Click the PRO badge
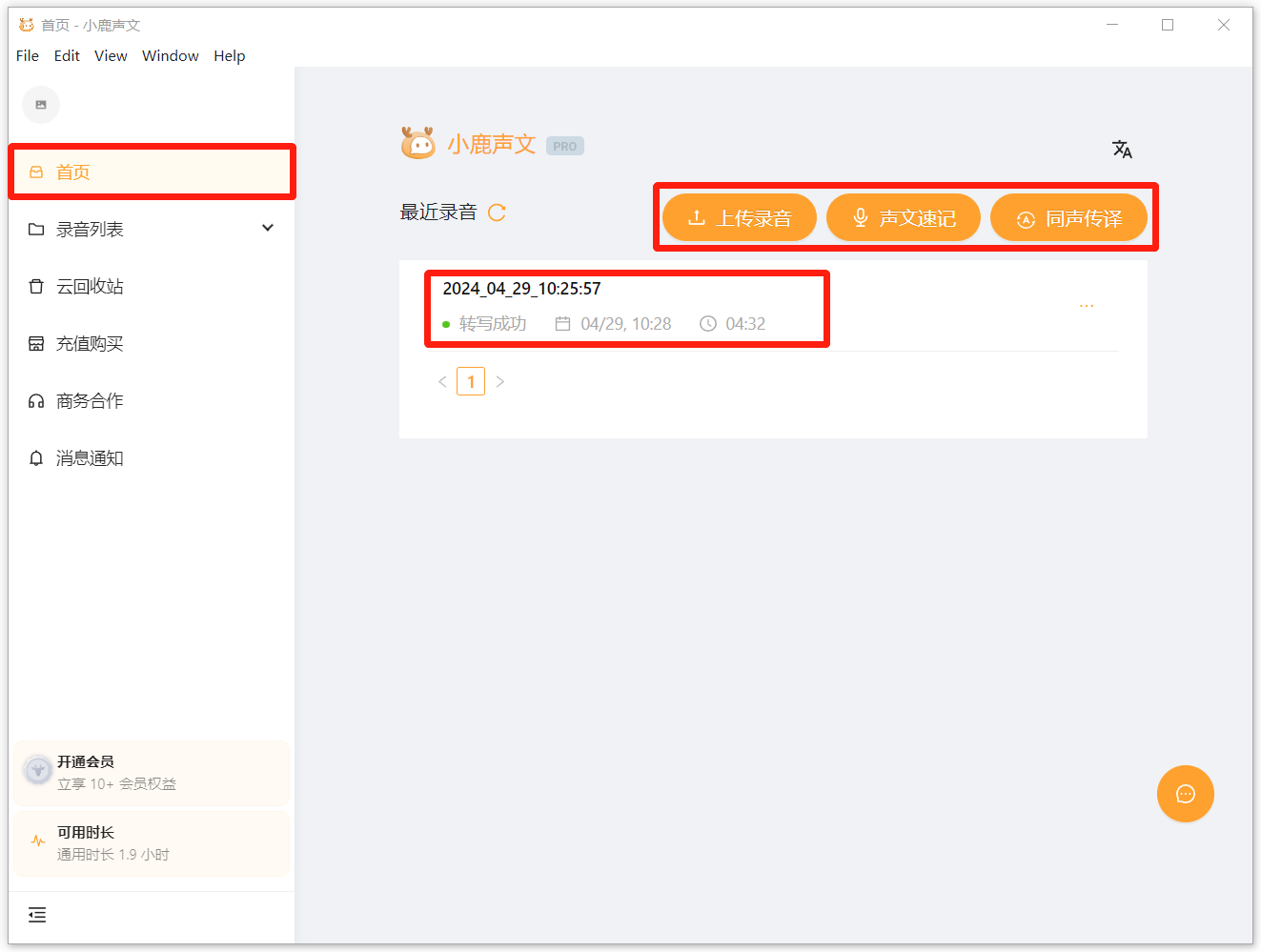This screenshot has width=1261, height=952. (x=565, y=146)
